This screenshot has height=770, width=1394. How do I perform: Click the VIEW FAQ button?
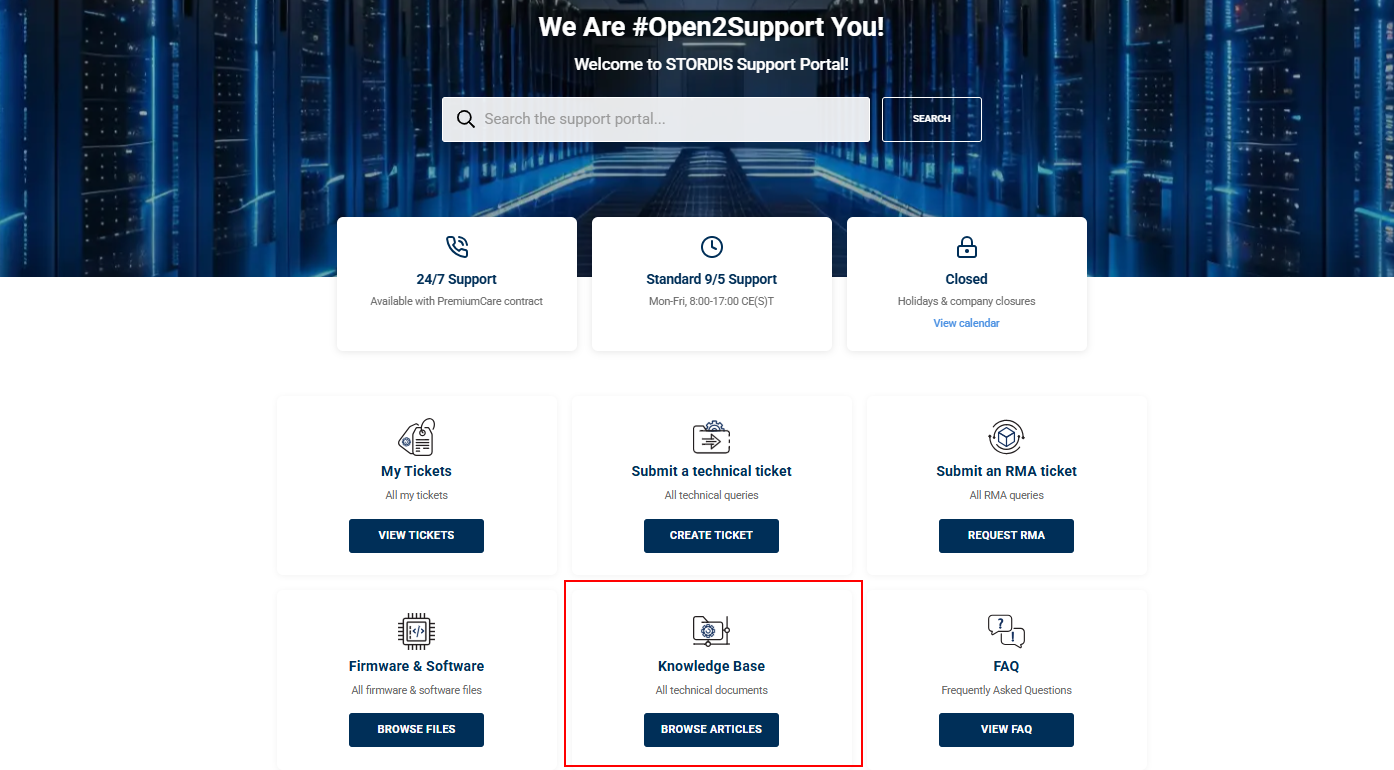pyautogui.click(x=1006, y=729)
